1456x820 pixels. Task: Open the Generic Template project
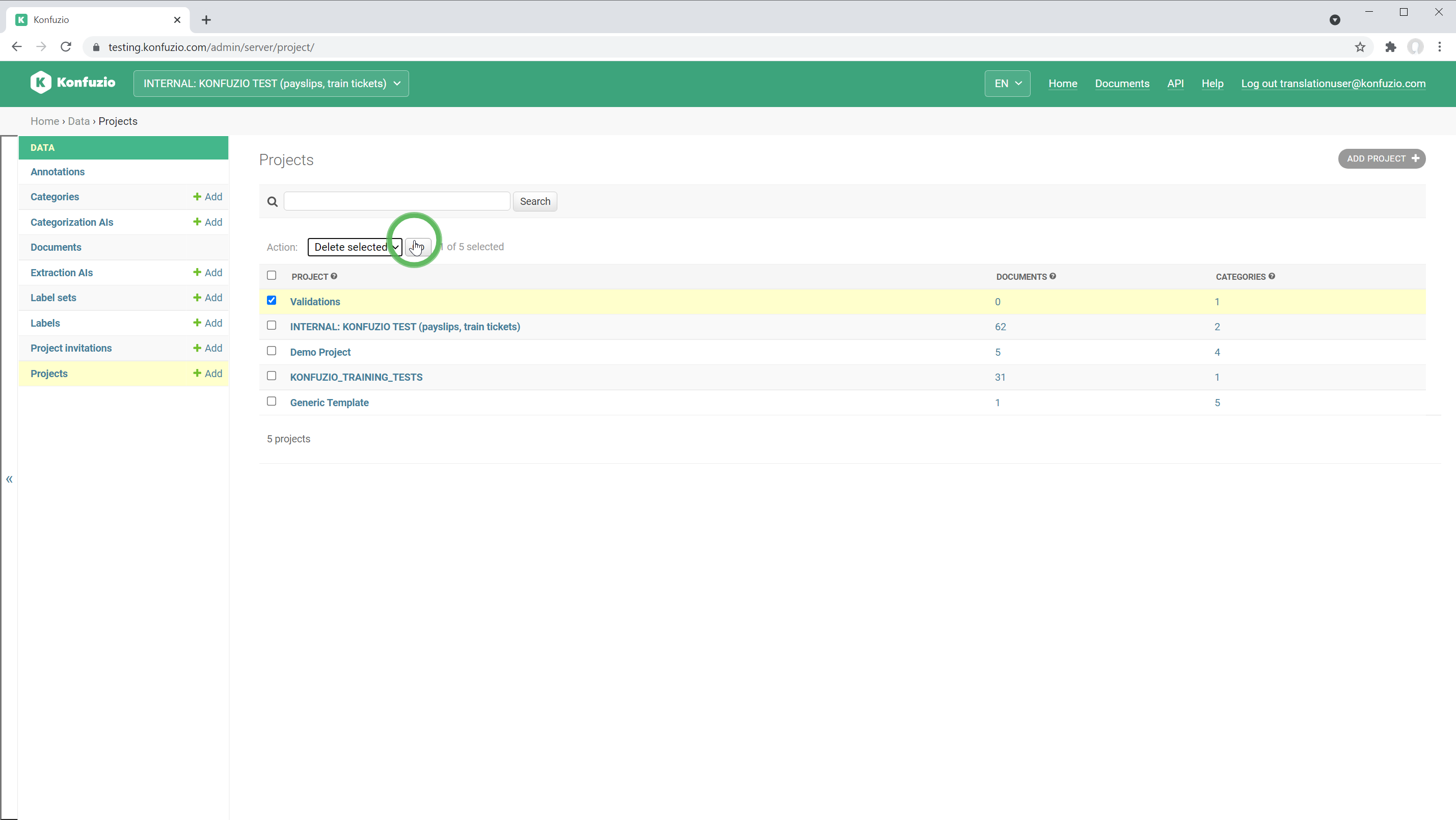[329, 403]
